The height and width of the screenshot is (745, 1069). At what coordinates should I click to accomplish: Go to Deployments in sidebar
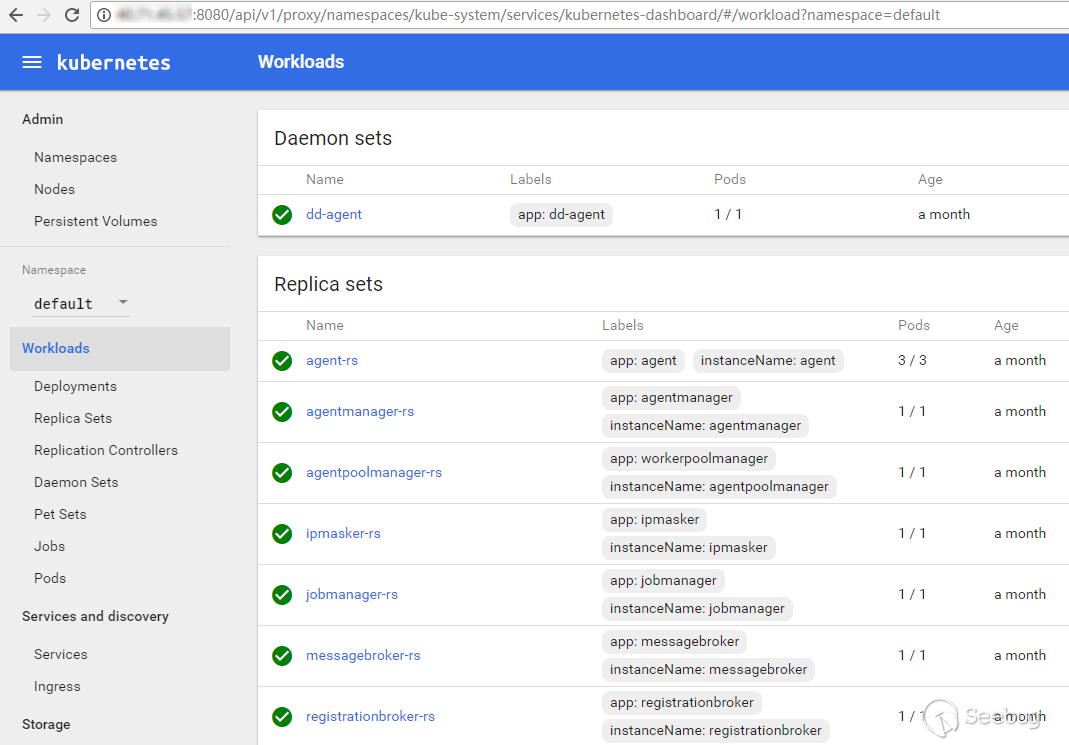[75, 386]
